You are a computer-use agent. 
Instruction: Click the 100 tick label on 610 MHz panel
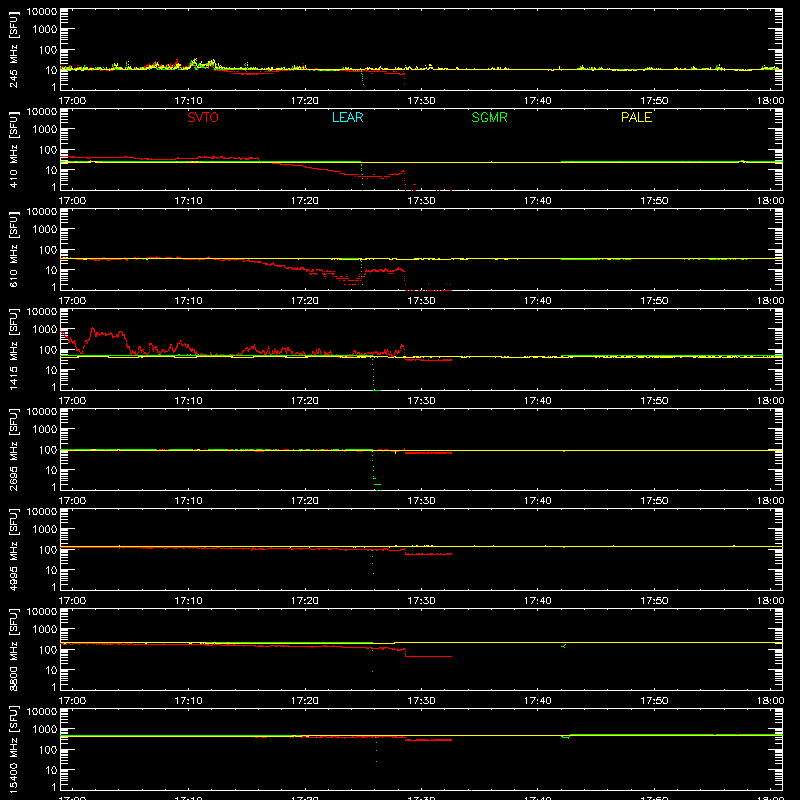48,250
